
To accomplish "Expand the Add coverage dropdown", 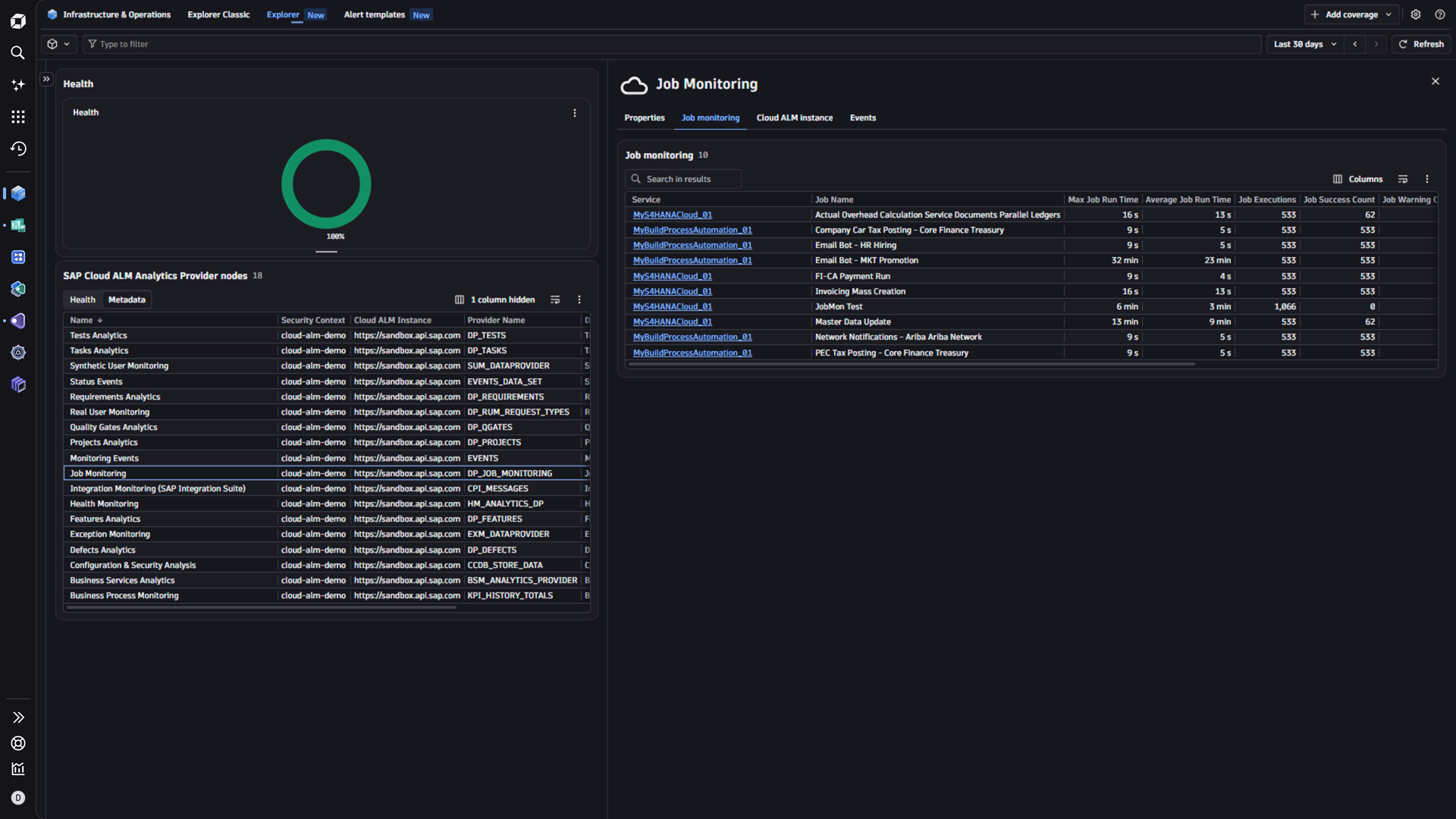I will click(x=1352, y=14).
